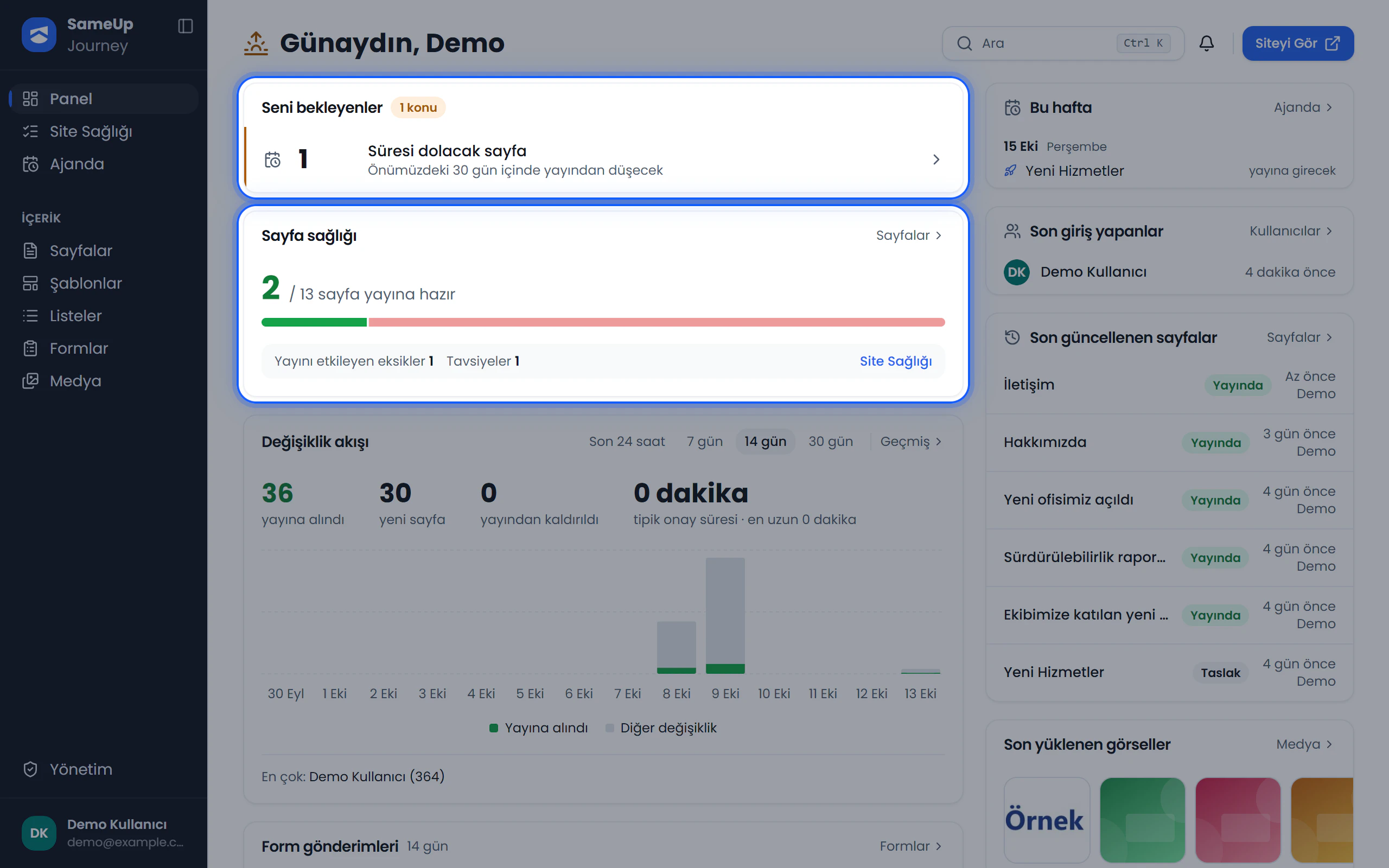The image size is (1389, 868).
Task: Select the 14 gün range
Action: pos(765,442)
